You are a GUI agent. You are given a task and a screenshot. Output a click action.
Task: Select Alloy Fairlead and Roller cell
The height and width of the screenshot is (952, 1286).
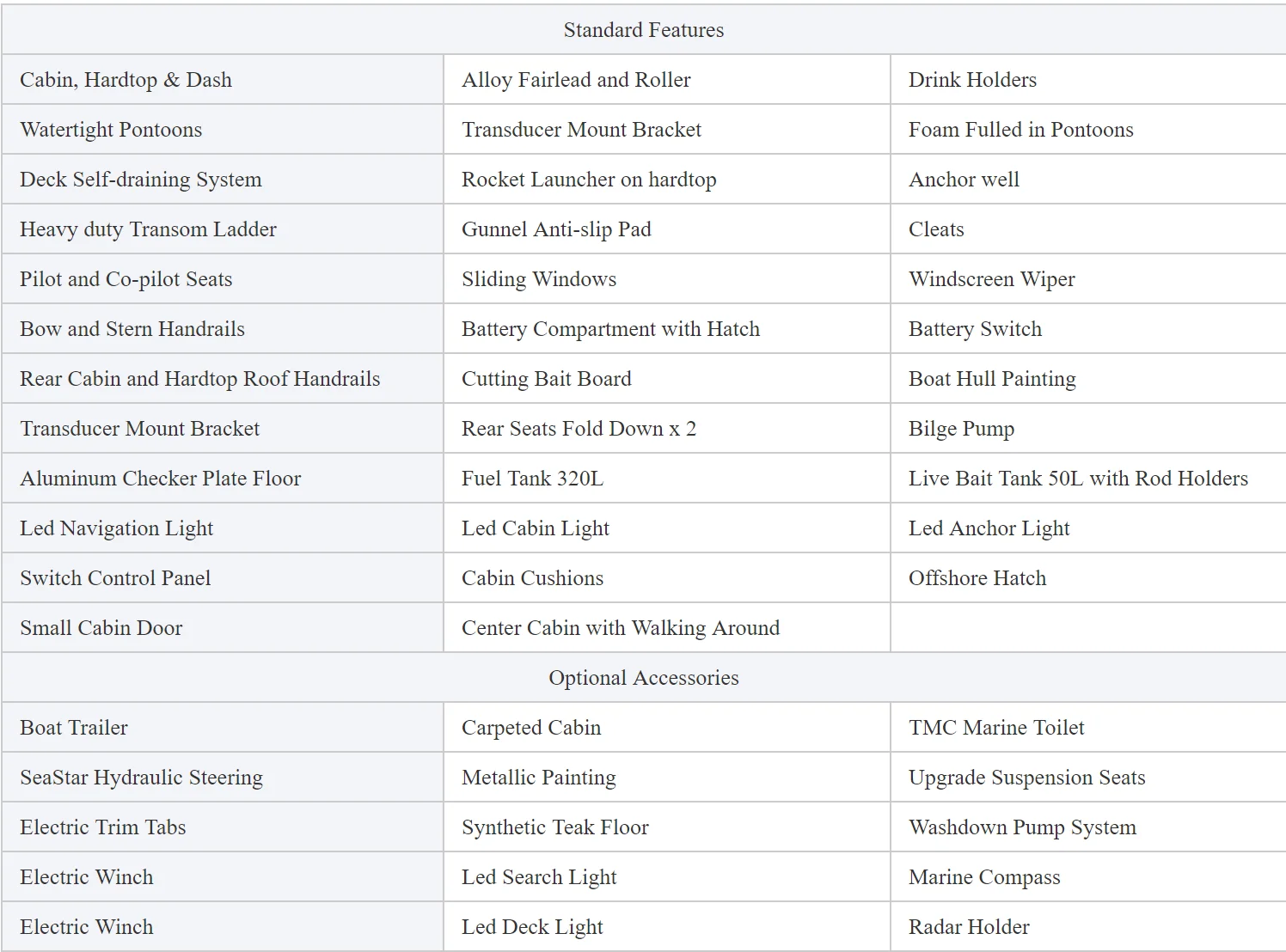(576, 80)
